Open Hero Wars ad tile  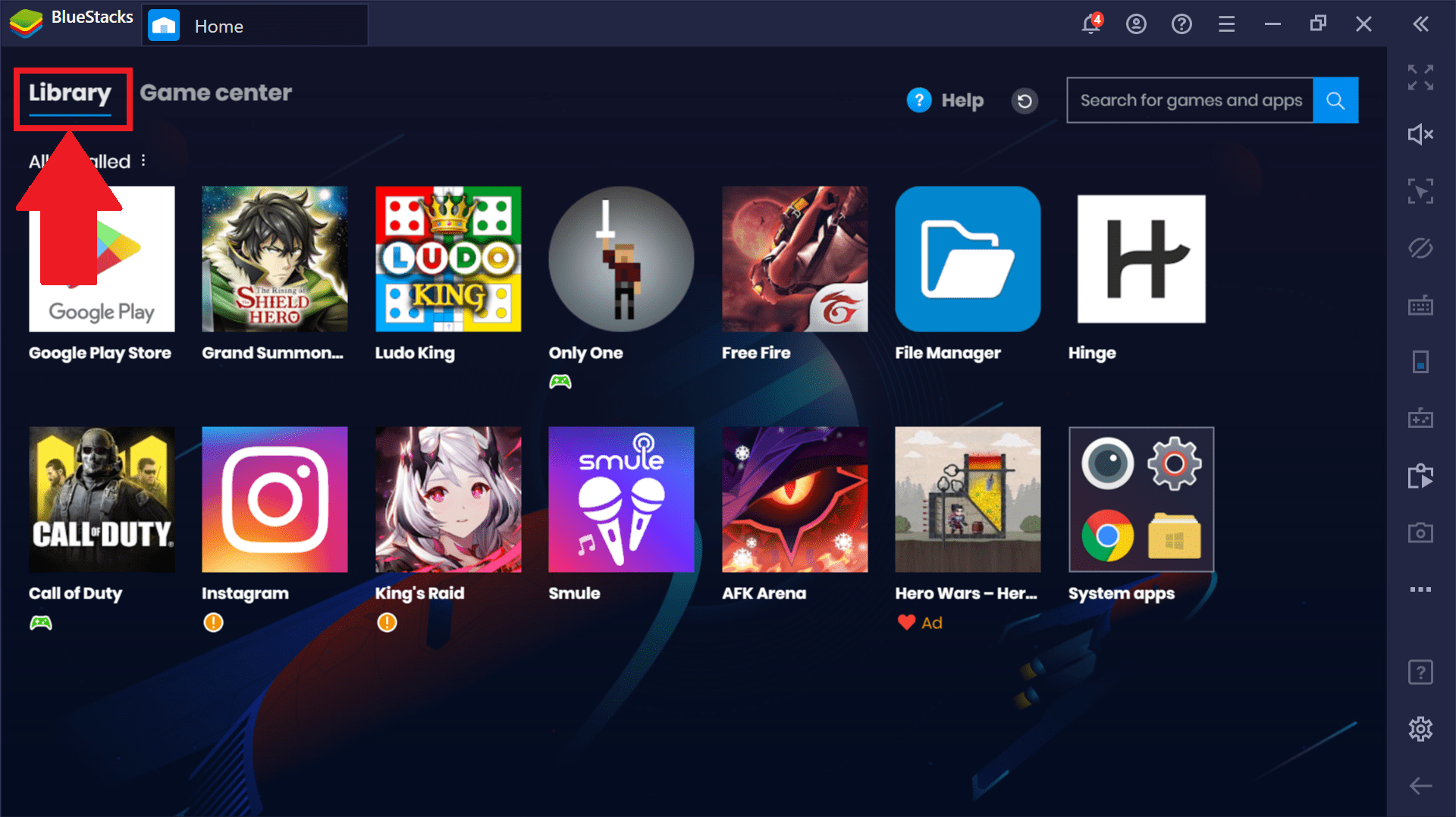click(968, 499)
